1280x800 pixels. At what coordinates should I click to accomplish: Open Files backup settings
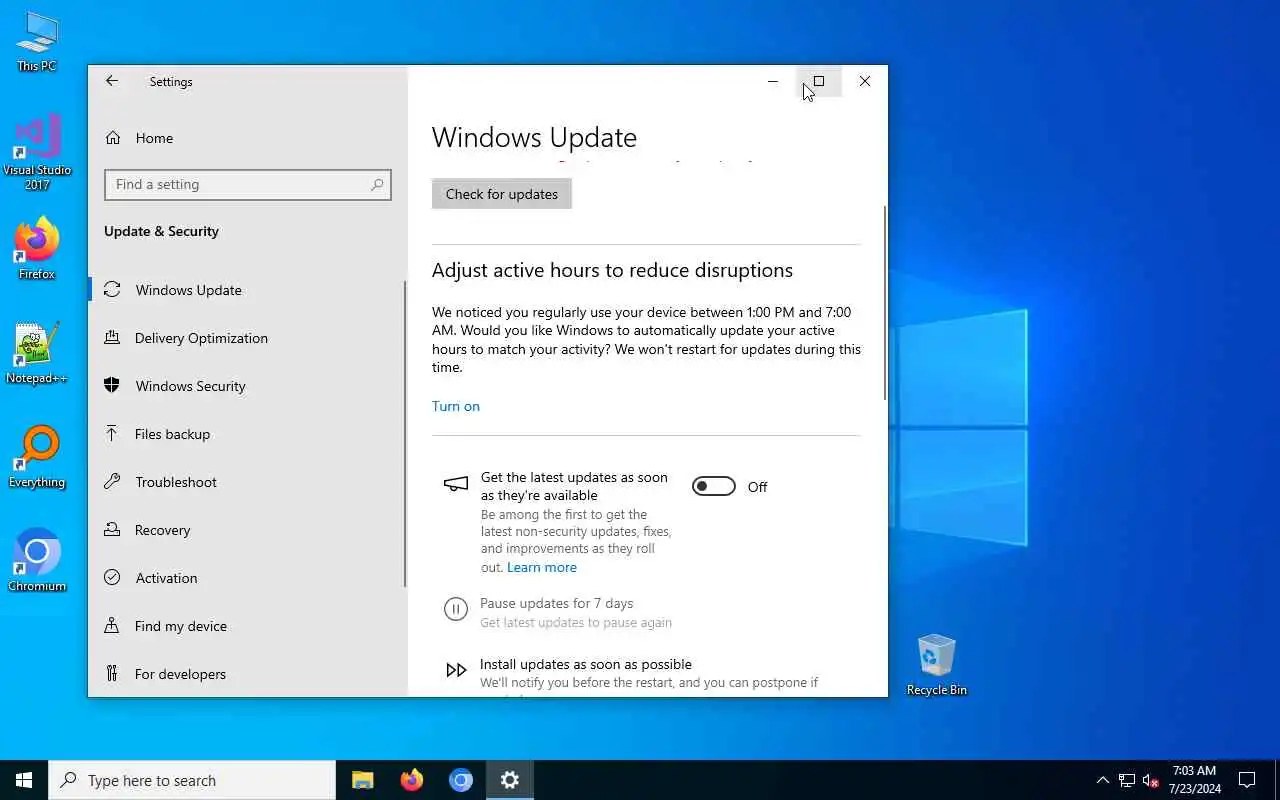(x=248, y=434)
